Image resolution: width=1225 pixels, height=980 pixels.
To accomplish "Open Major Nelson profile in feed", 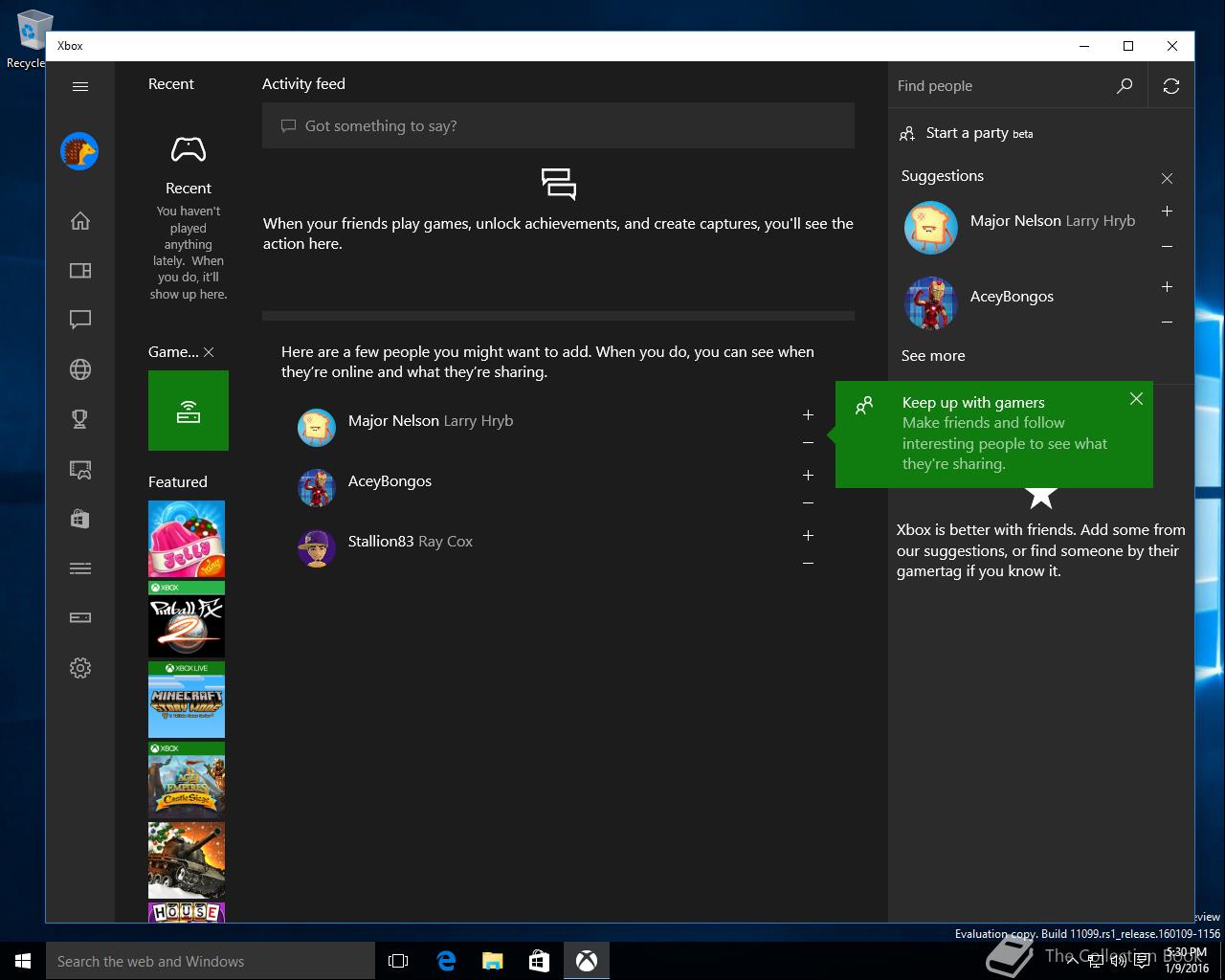I will click(x=431, y=421).
